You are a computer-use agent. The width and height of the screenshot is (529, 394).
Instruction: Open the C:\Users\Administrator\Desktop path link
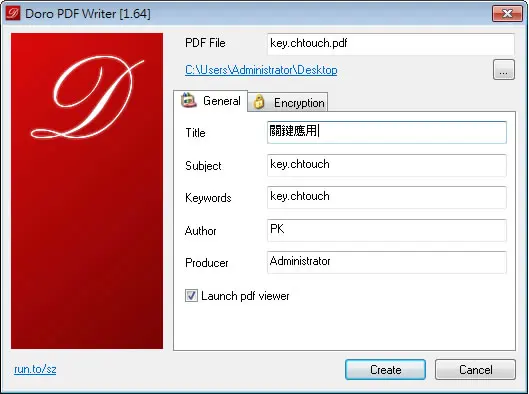coord(261,70)
